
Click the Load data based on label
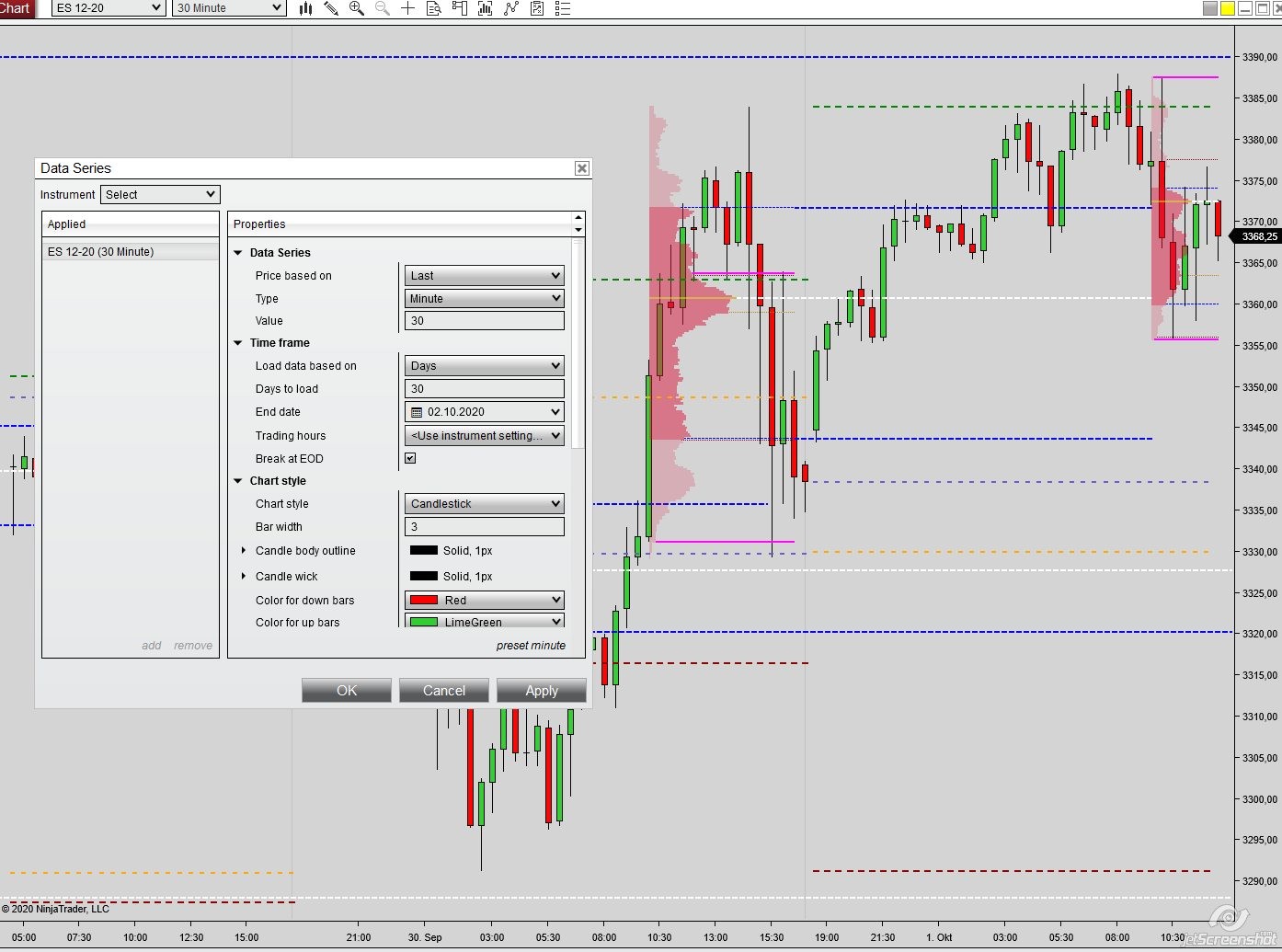coord(306,366)
